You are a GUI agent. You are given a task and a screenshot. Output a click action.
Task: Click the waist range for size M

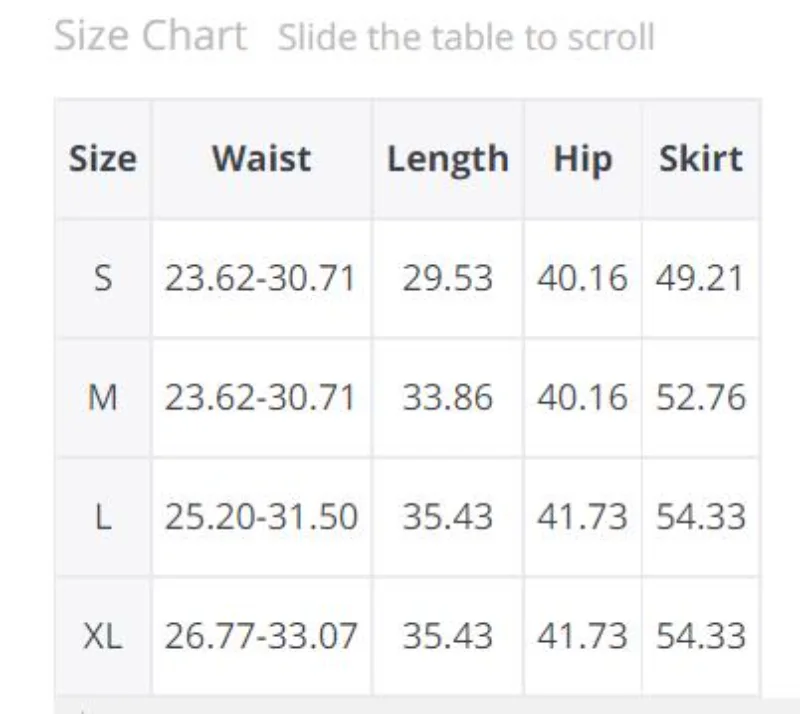pos(261,398)
